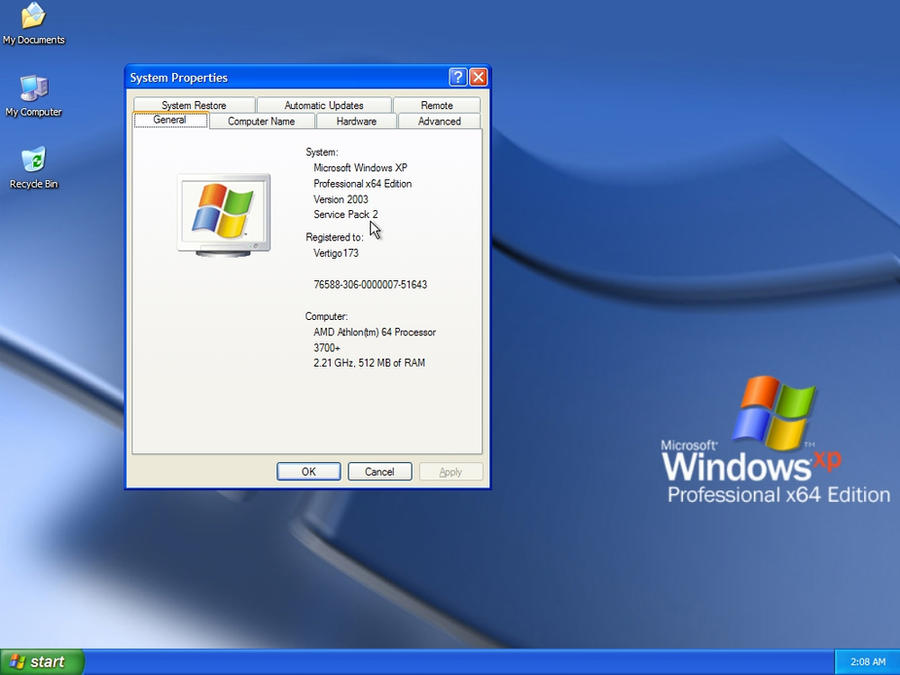
Task: Switch to the System Restore tab
Action: 194,105
